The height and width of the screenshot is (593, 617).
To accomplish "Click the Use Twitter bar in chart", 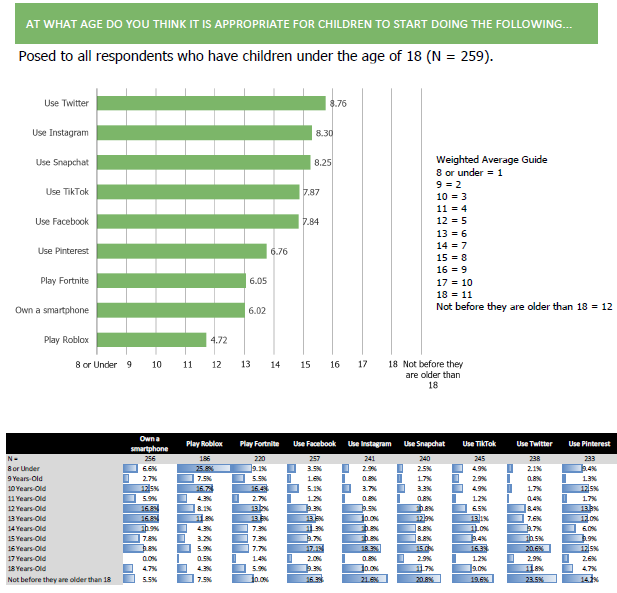I will (211, 103).
